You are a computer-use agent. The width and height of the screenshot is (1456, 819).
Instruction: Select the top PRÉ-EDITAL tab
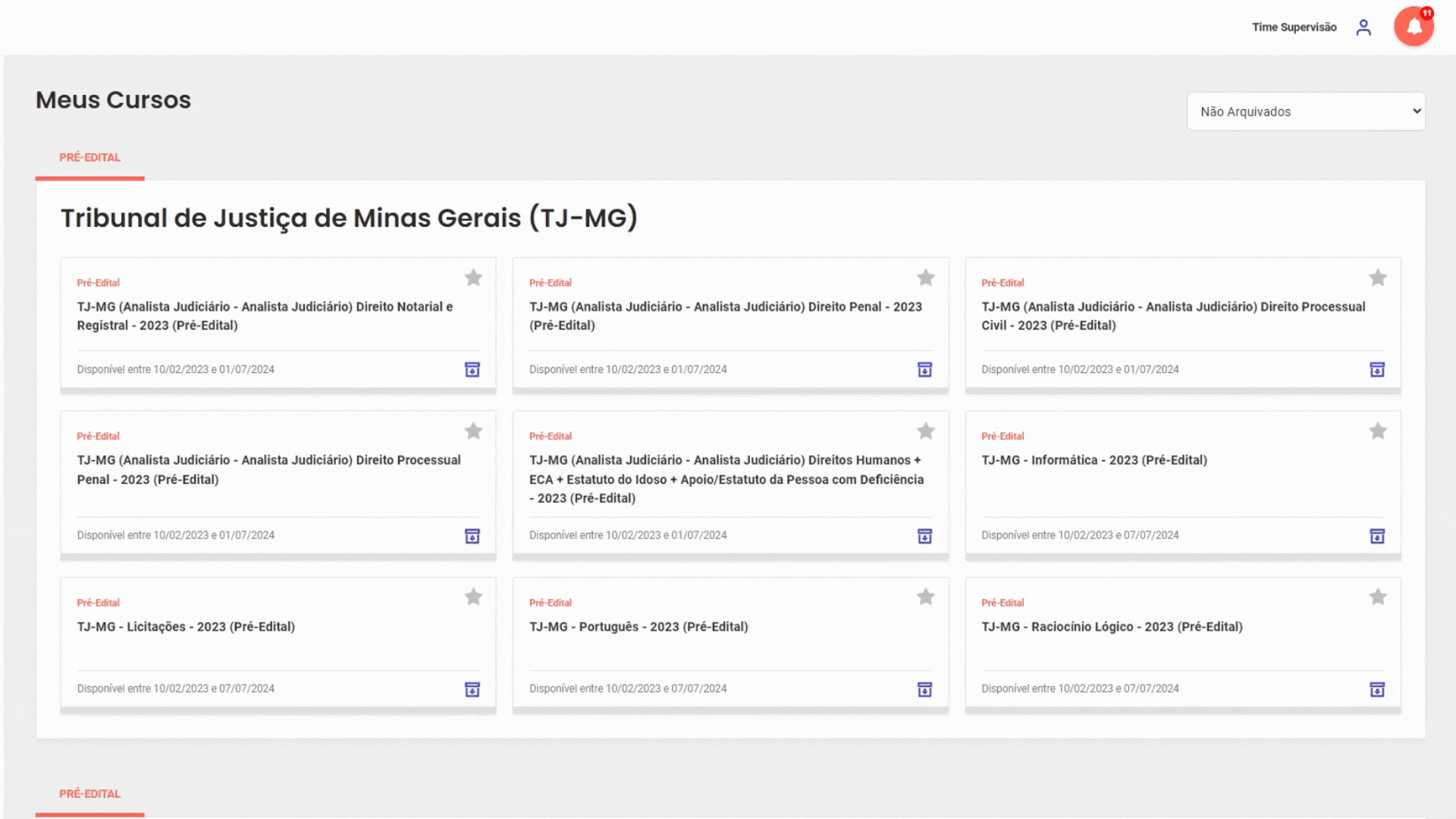(x=89, y=158)
